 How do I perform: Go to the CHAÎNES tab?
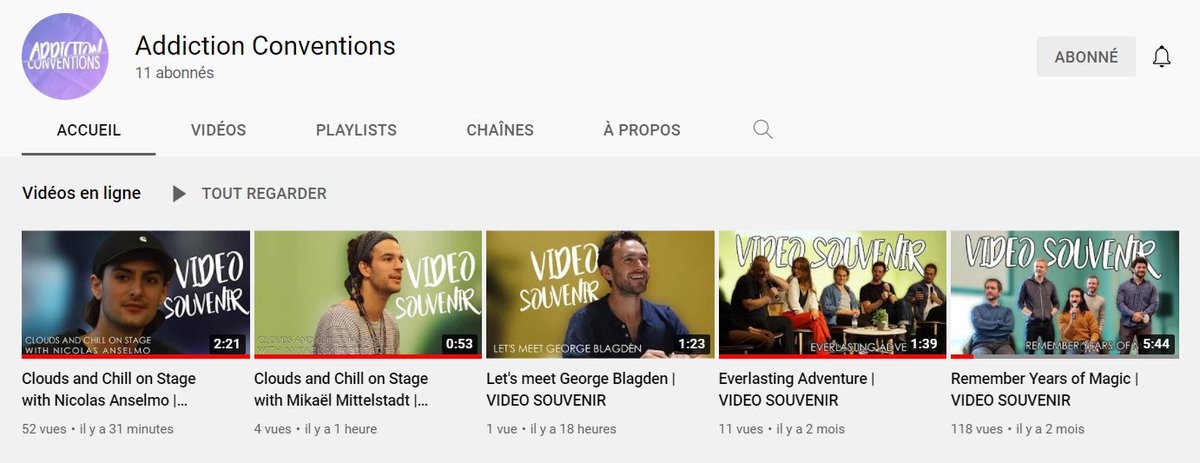coord(500,130)
